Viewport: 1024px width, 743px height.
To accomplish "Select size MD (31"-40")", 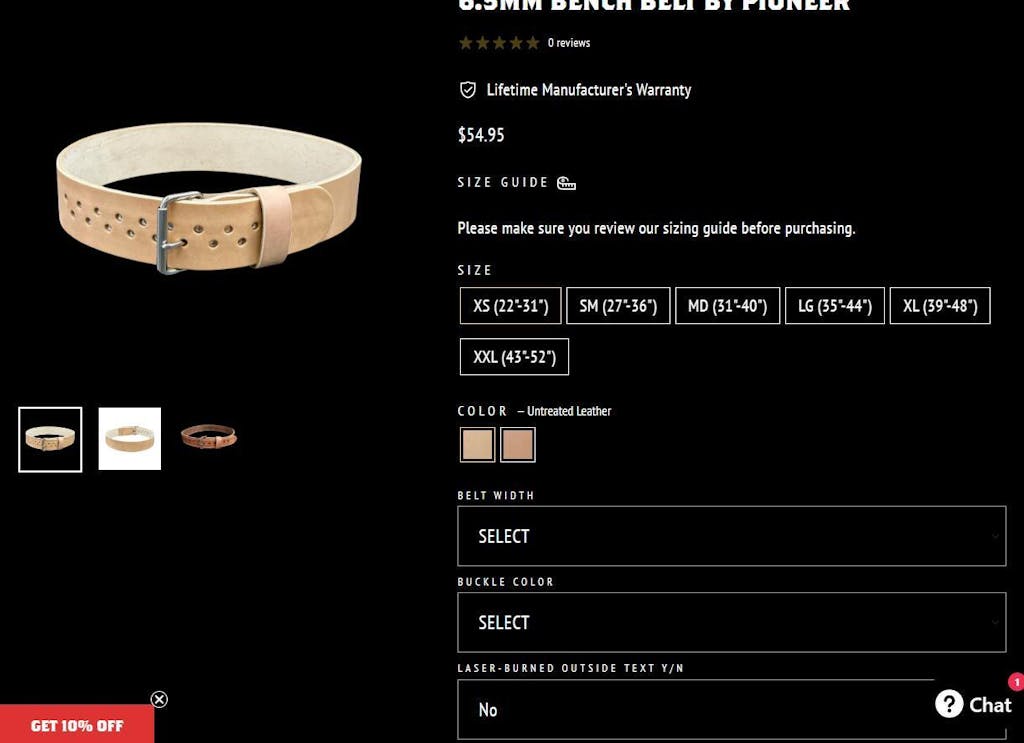I will tap(728, 306).
